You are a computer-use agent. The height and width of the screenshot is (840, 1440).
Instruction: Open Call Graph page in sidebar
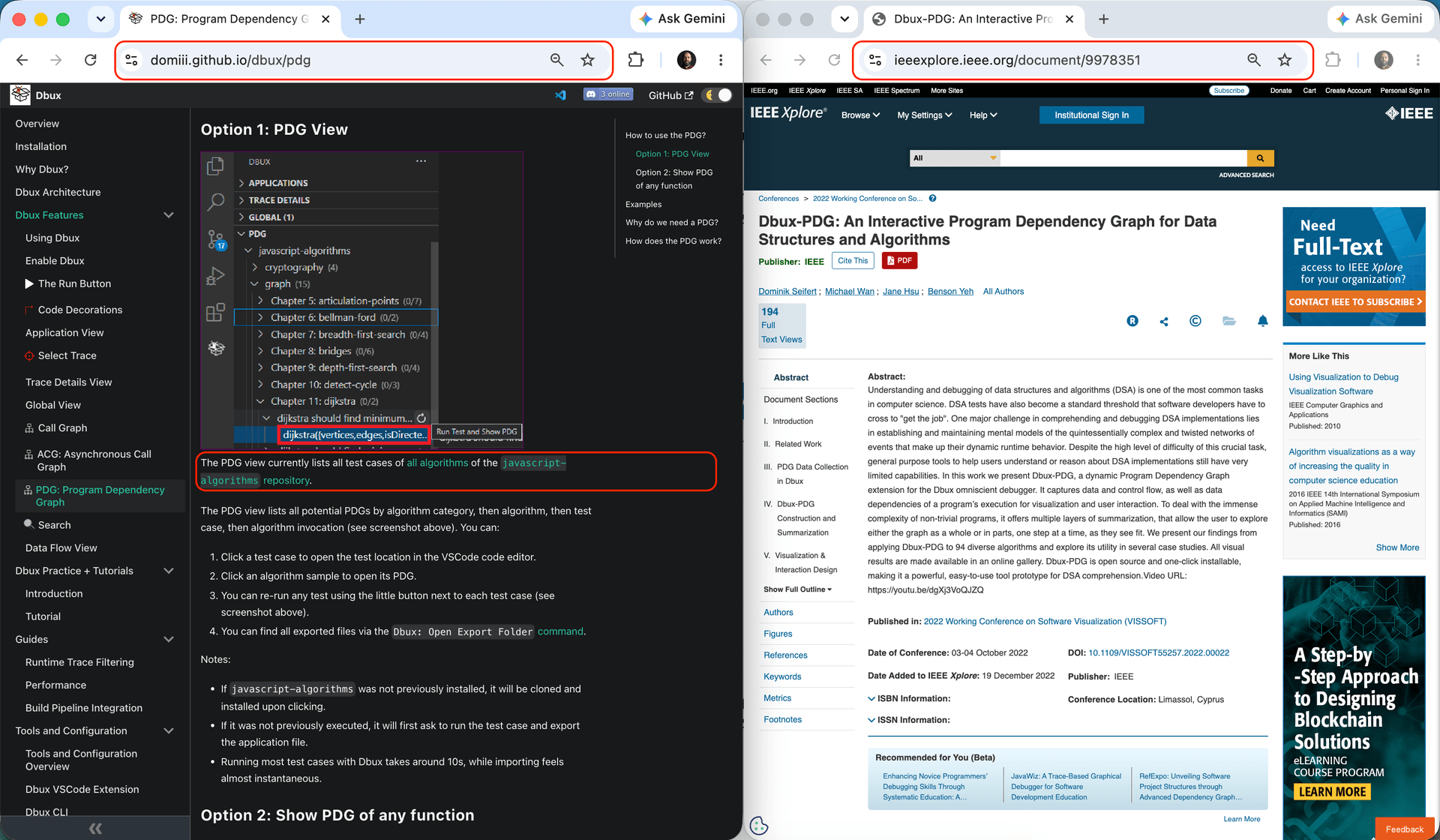tap(62, 428)
